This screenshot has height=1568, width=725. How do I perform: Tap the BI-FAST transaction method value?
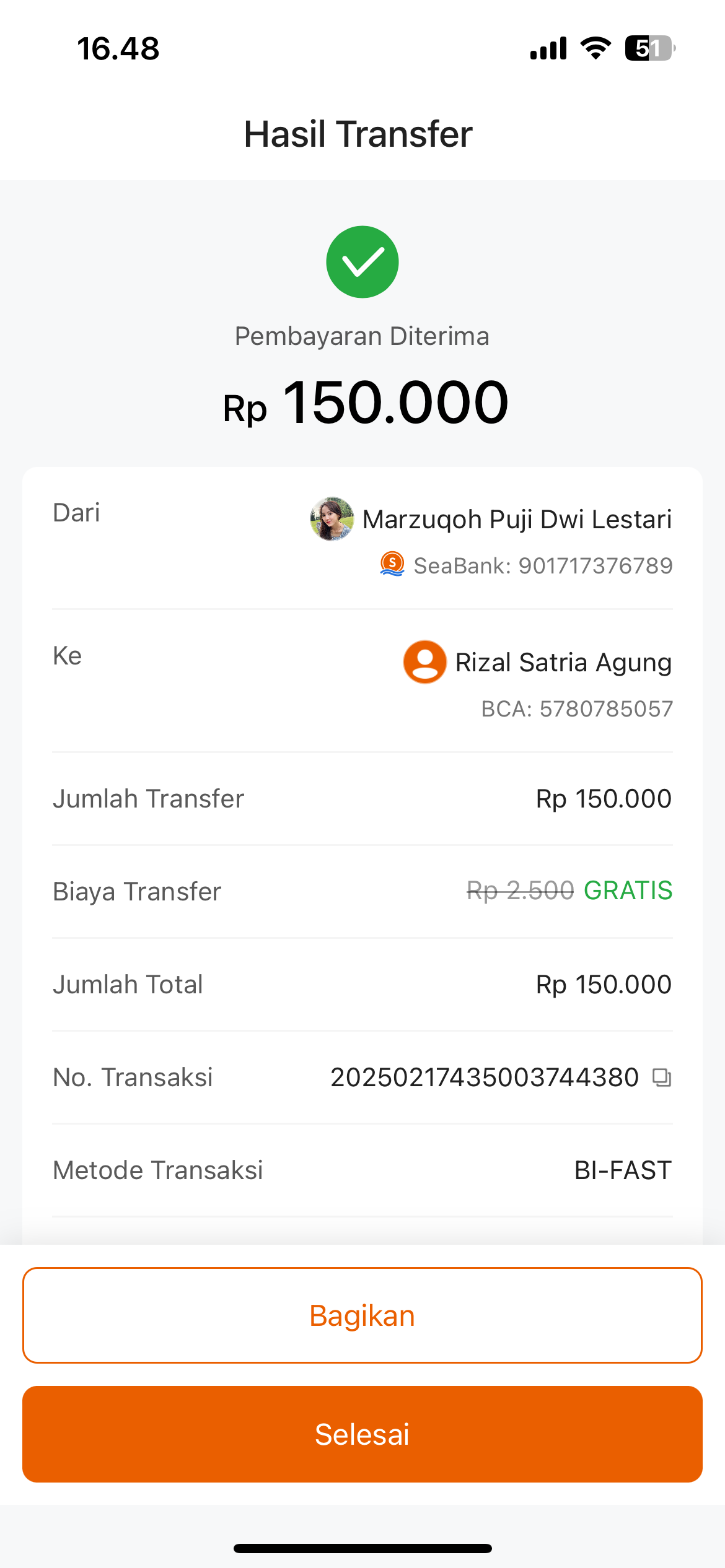623,1170
